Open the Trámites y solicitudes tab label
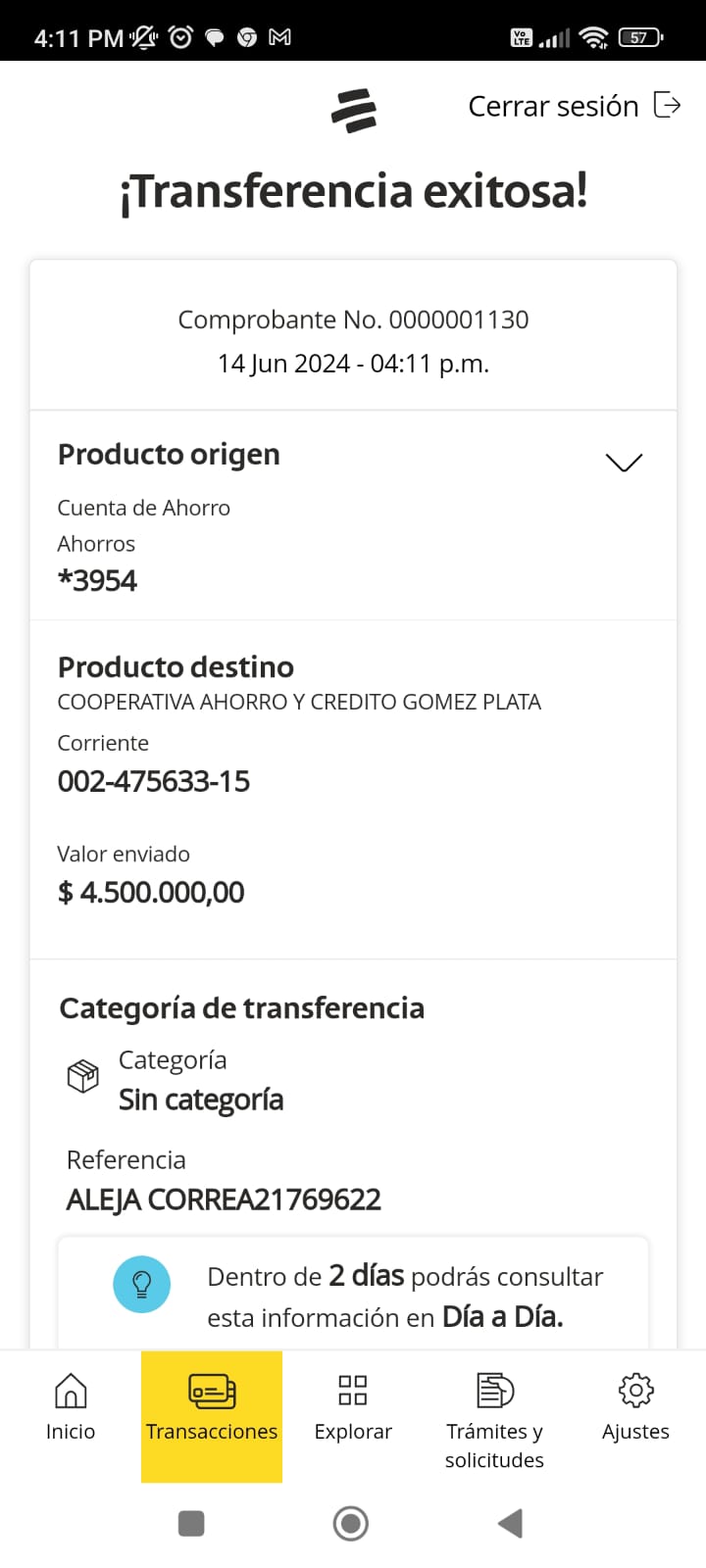The width and height of the screenshot is (706, 1568). (494, 1445)
